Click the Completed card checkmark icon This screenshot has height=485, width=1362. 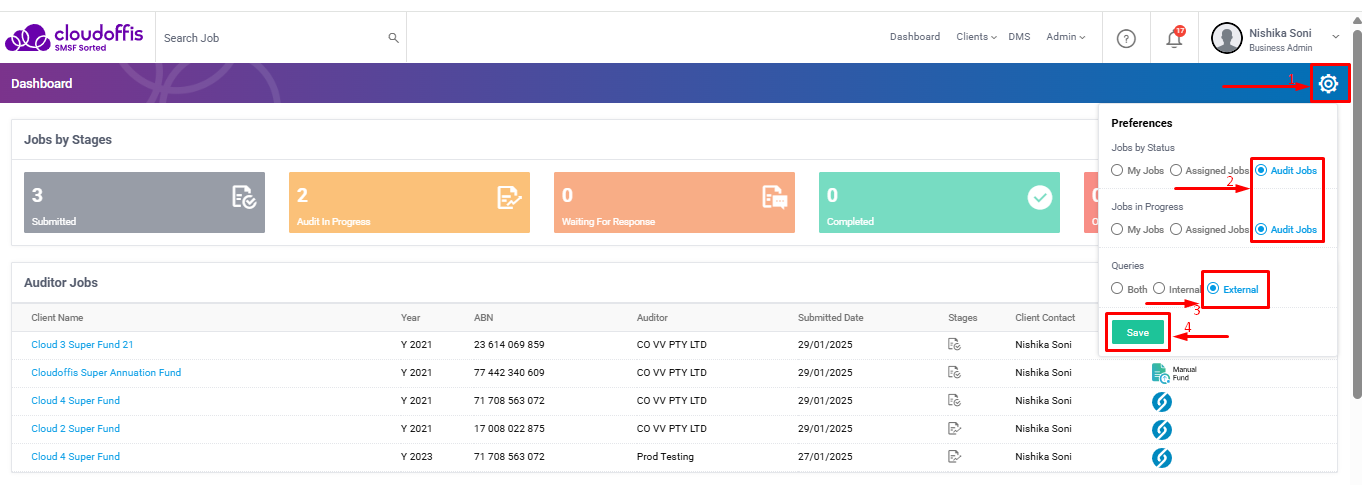pyautogui.click(x=1040, y=197)
